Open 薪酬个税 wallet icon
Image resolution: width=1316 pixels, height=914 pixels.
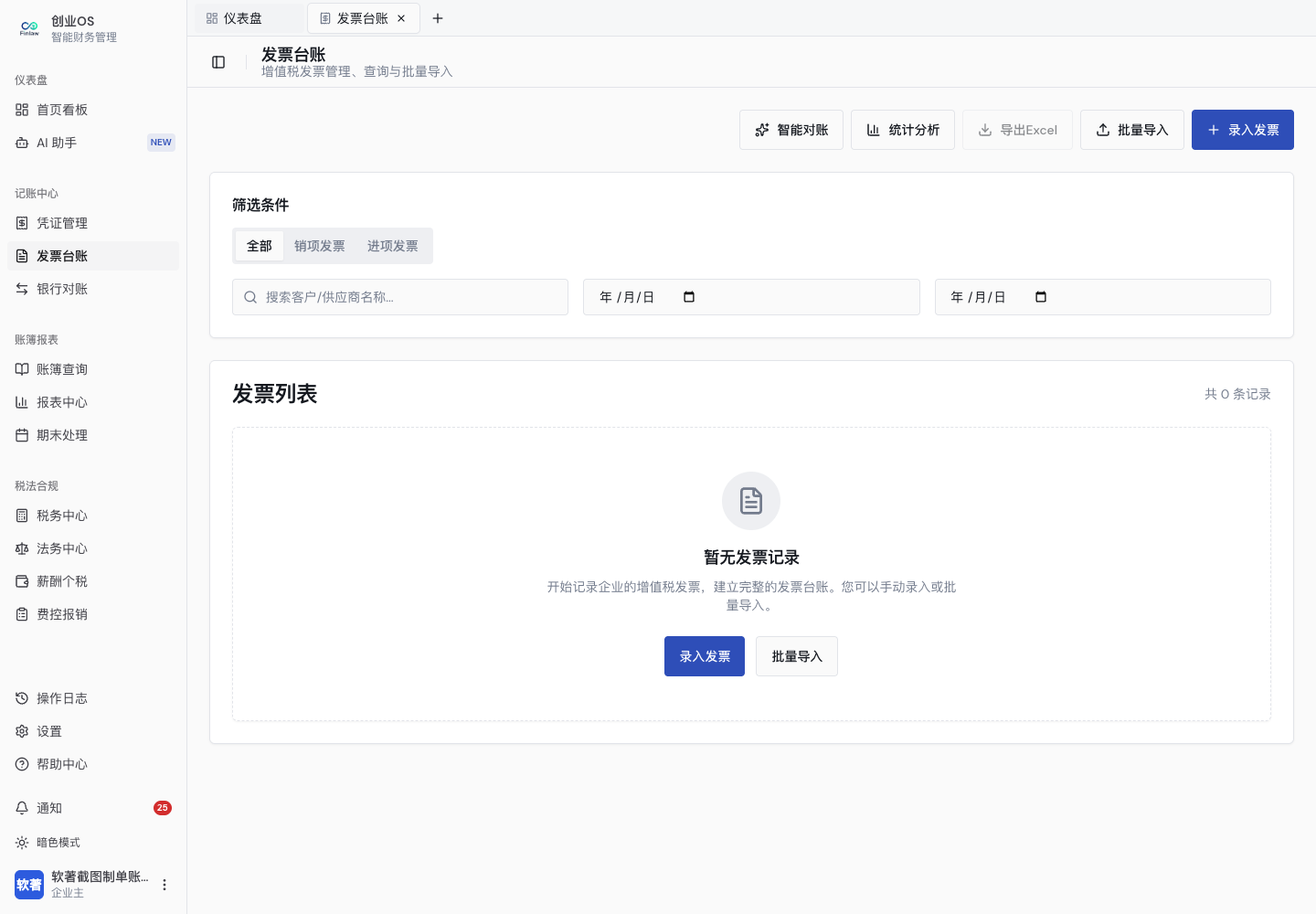click(x=22, y=581)
